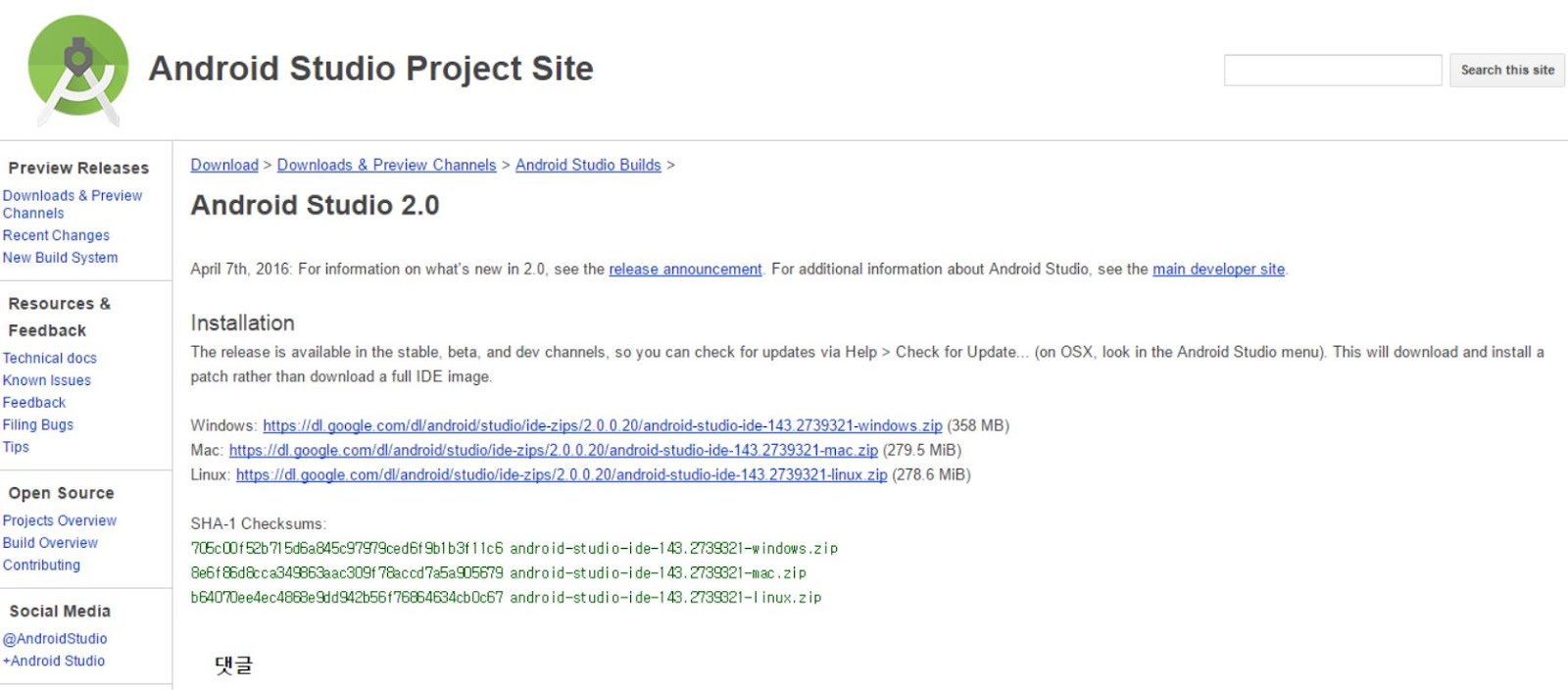Focus the site search input field
The height and width of the screenshot is (690, 1568).
(1333, 71)
